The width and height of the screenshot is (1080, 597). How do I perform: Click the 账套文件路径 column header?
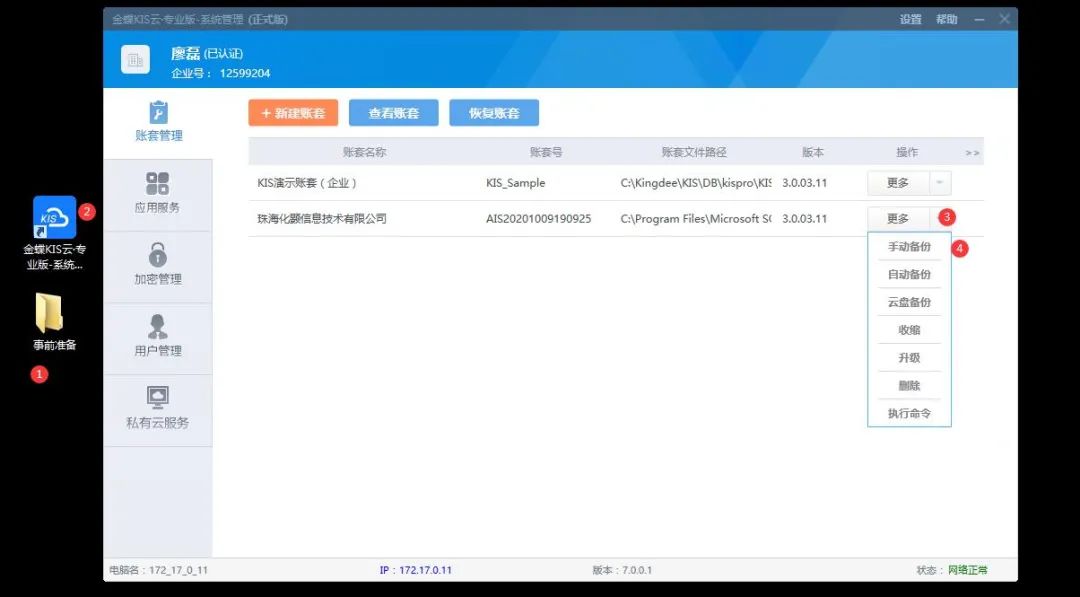pyautogui.click(x=694, y=152)
